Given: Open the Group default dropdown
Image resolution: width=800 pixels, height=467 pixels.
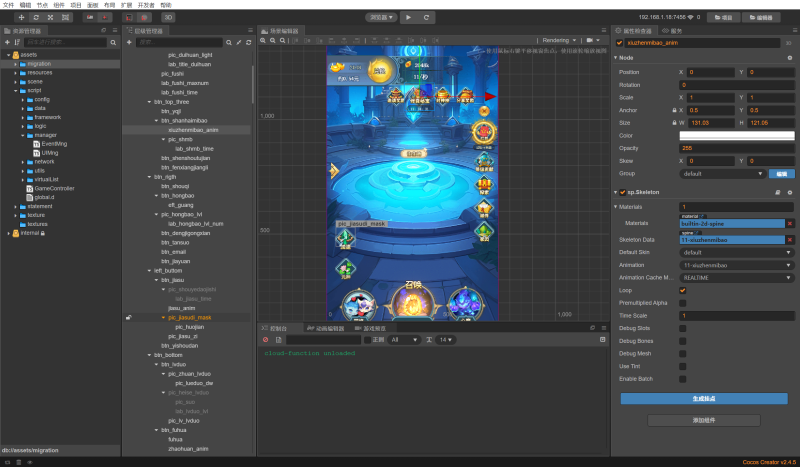Looking at the screenshot, I should click(722, 174).
